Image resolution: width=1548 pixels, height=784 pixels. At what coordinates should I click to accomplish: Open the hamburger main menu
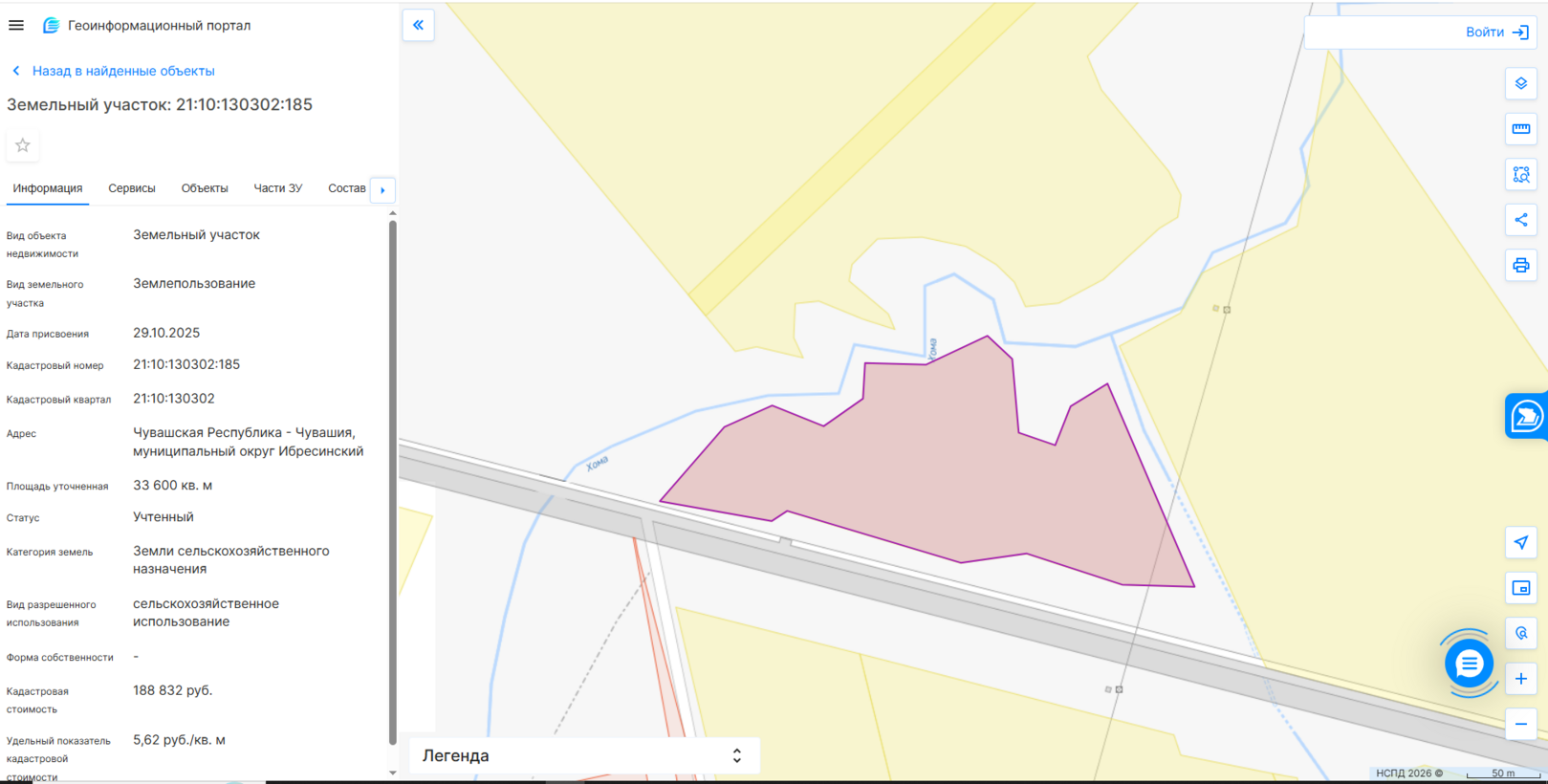16,25
